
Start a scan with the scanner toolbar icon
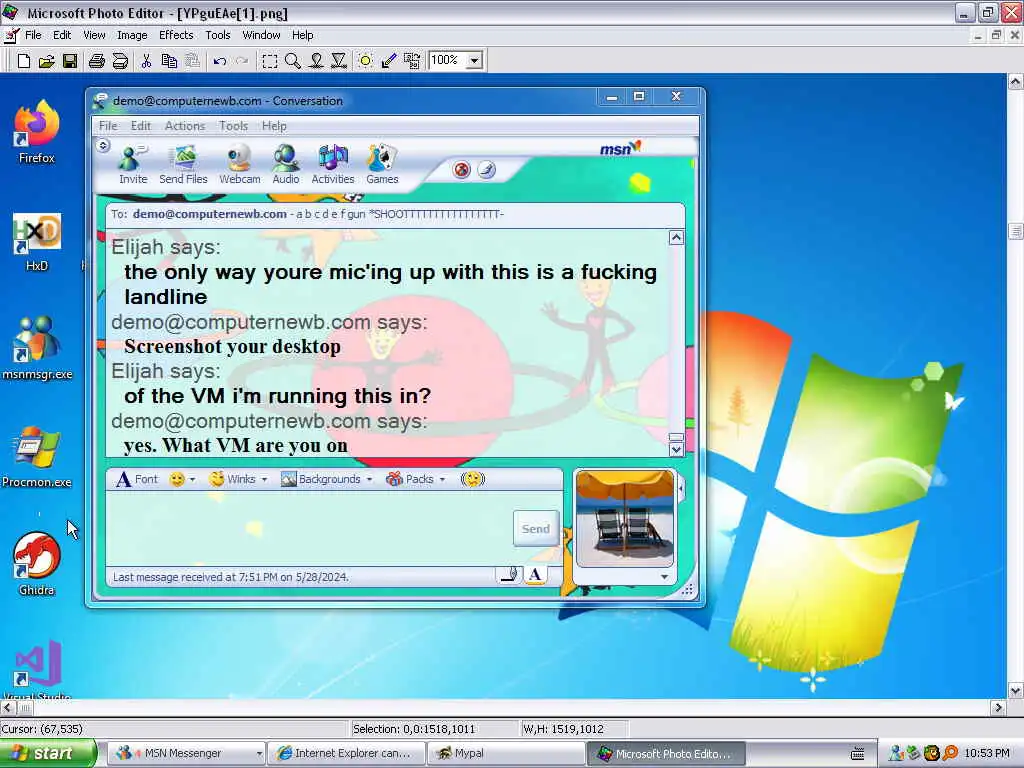[120, 61]
